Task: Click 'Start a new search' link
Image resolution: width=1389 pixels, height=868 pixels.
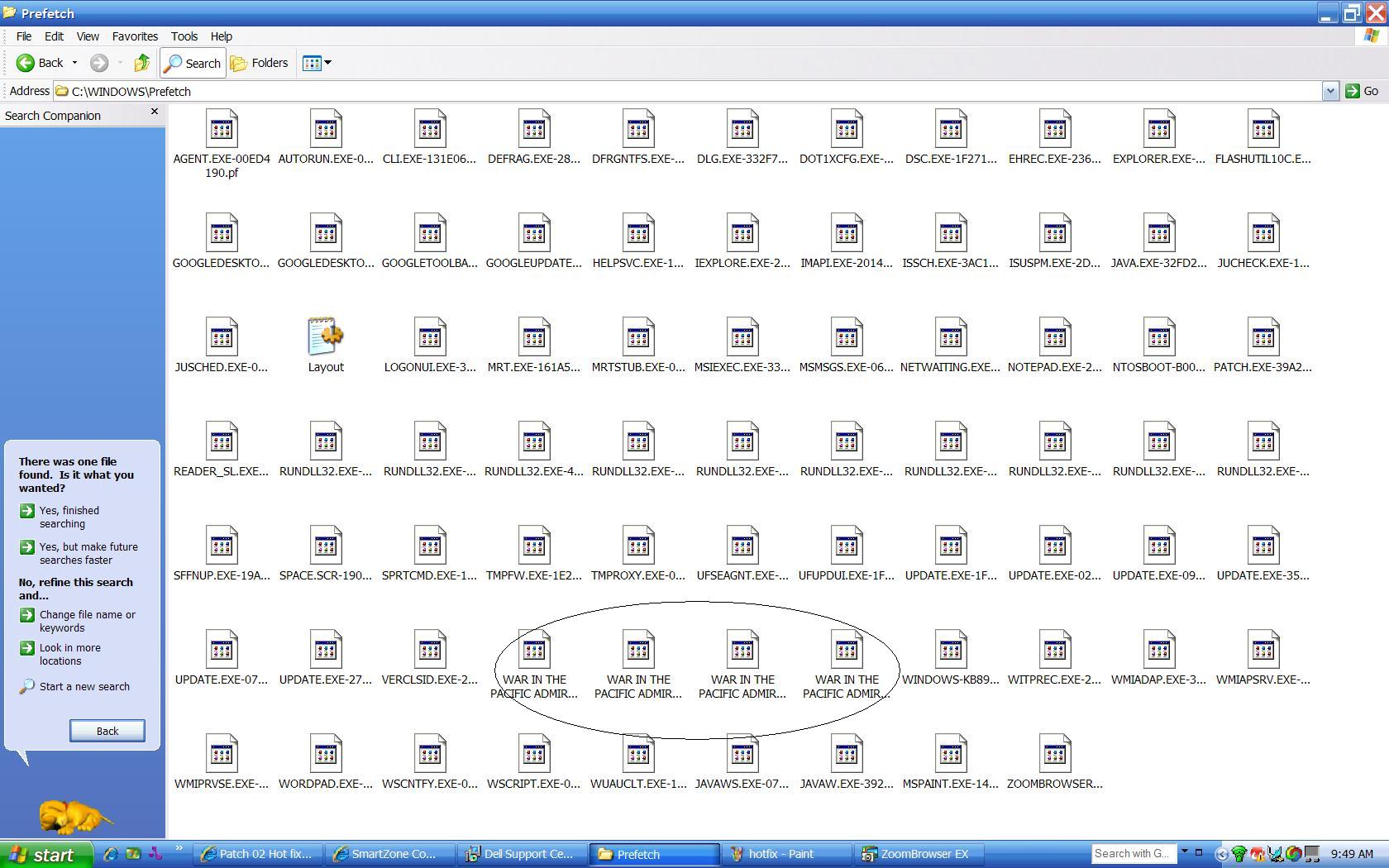Action: click(74, 686)
